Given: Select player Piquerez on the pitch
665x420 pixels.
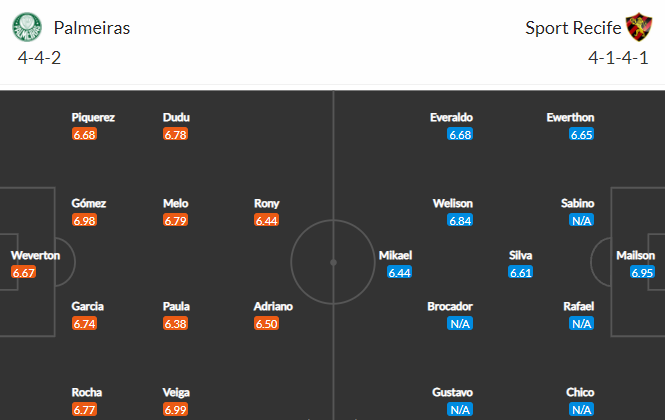Looking at the screenshot, I should [93, 118].
